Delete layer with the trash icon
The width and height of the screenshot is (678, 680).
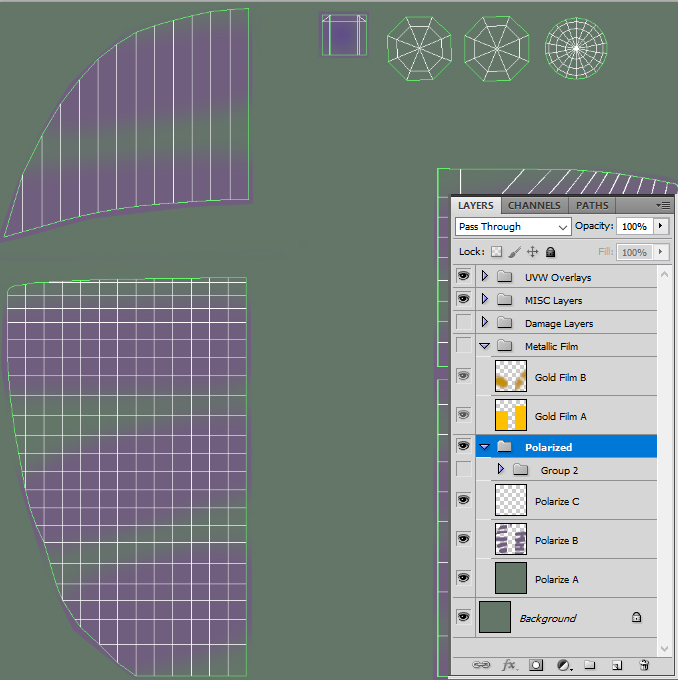coord(644,665)
